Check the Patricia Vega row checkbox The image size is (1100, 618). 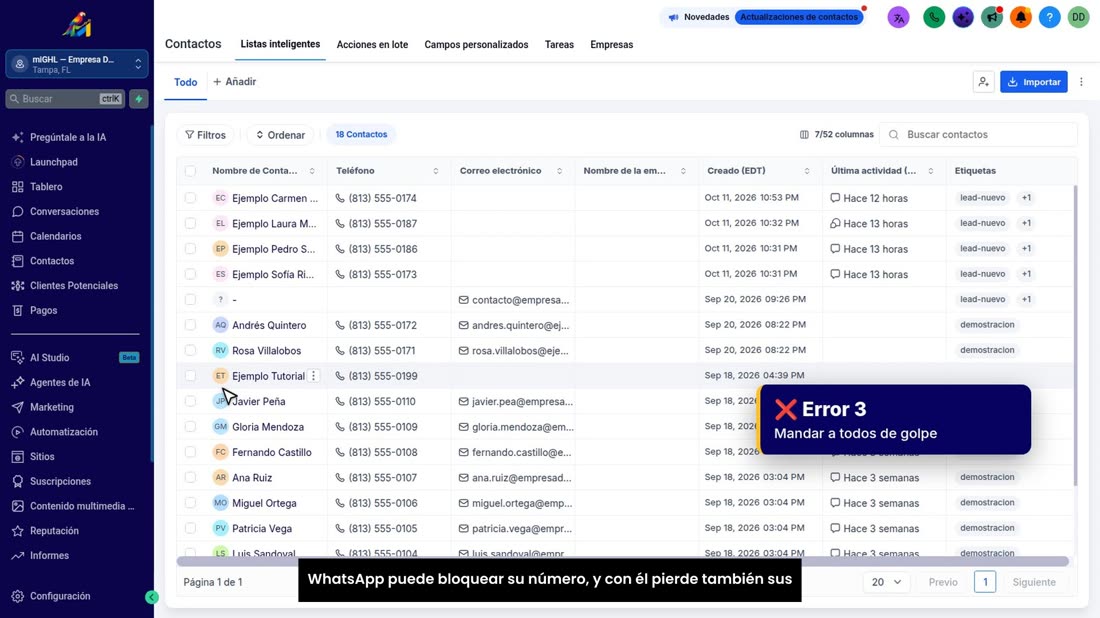(190, 528)
